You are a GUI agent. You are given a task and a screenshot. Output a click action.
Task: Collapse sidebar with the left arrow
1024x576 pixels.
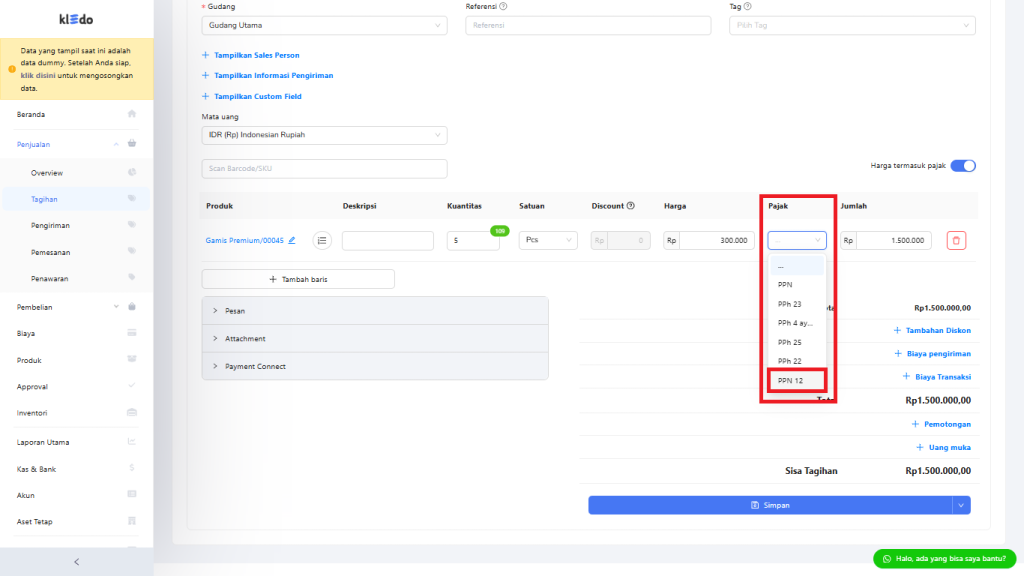coord(76,562)
